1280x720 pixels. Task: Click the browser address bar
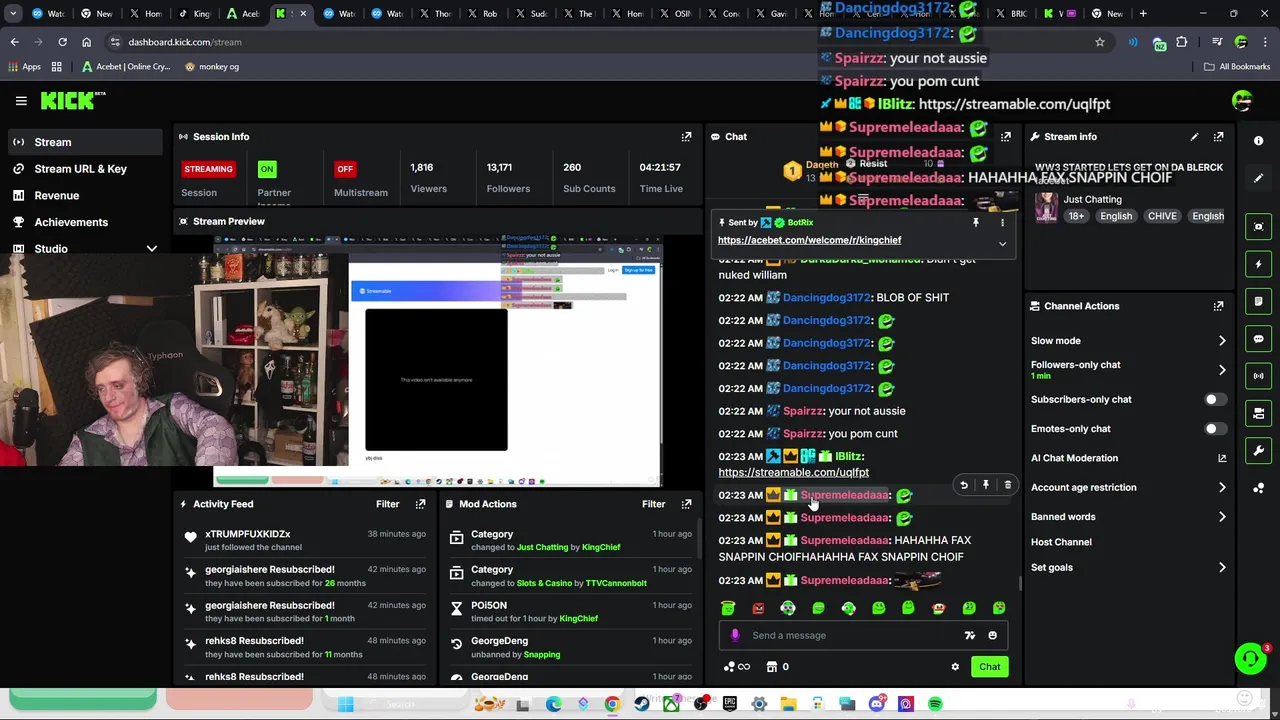point(600,42)
